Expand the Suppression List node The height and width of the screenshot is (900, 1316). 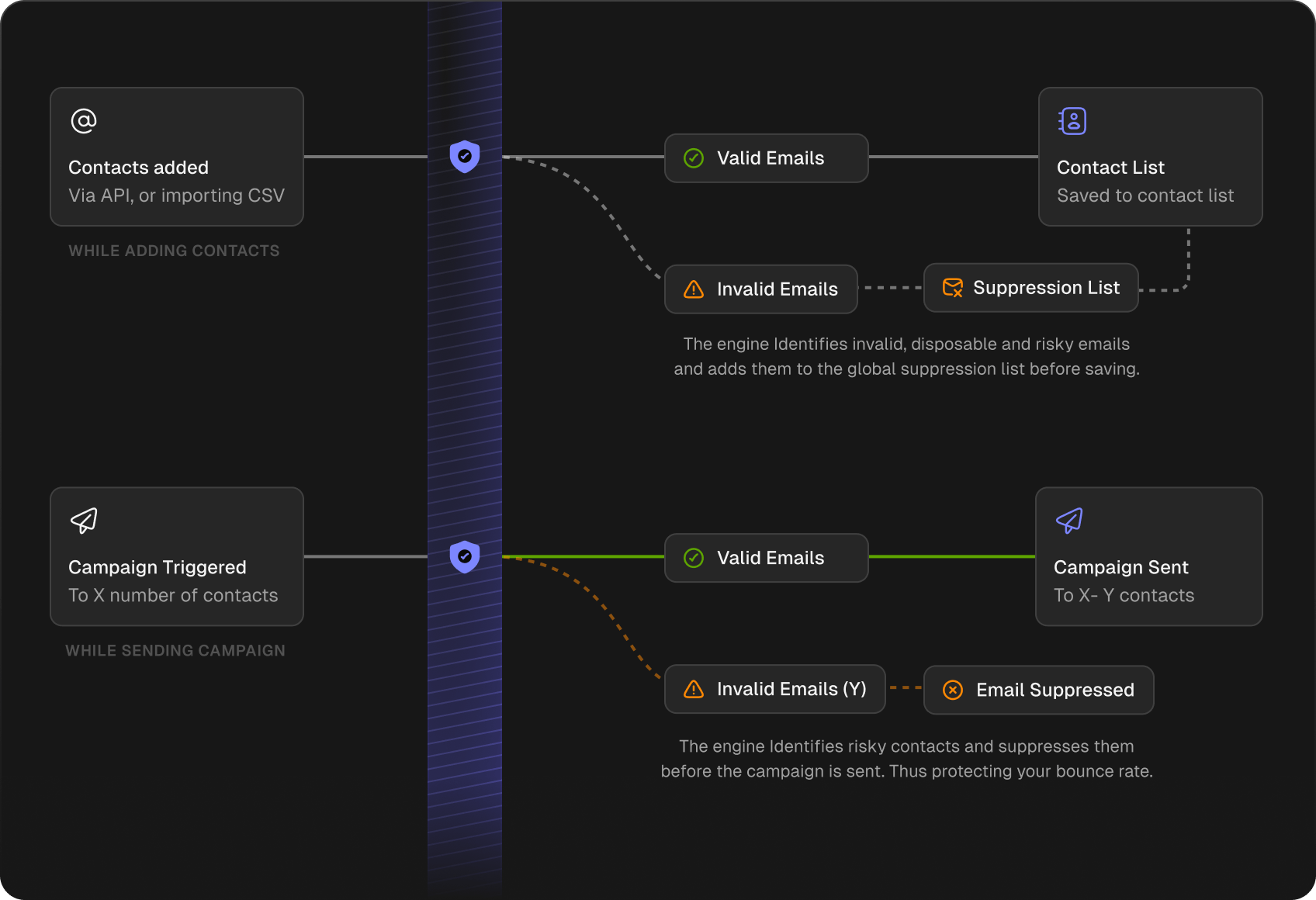pyautogui.click(x=1030, y=287)
